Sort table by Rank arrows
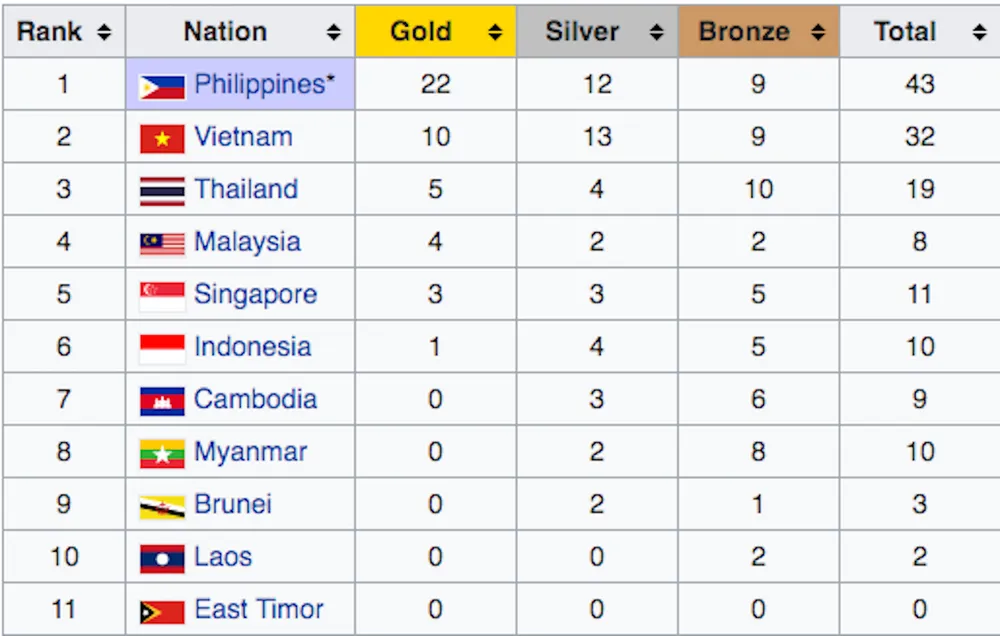This screenshot has height=636, width=1000. [104, 32]
